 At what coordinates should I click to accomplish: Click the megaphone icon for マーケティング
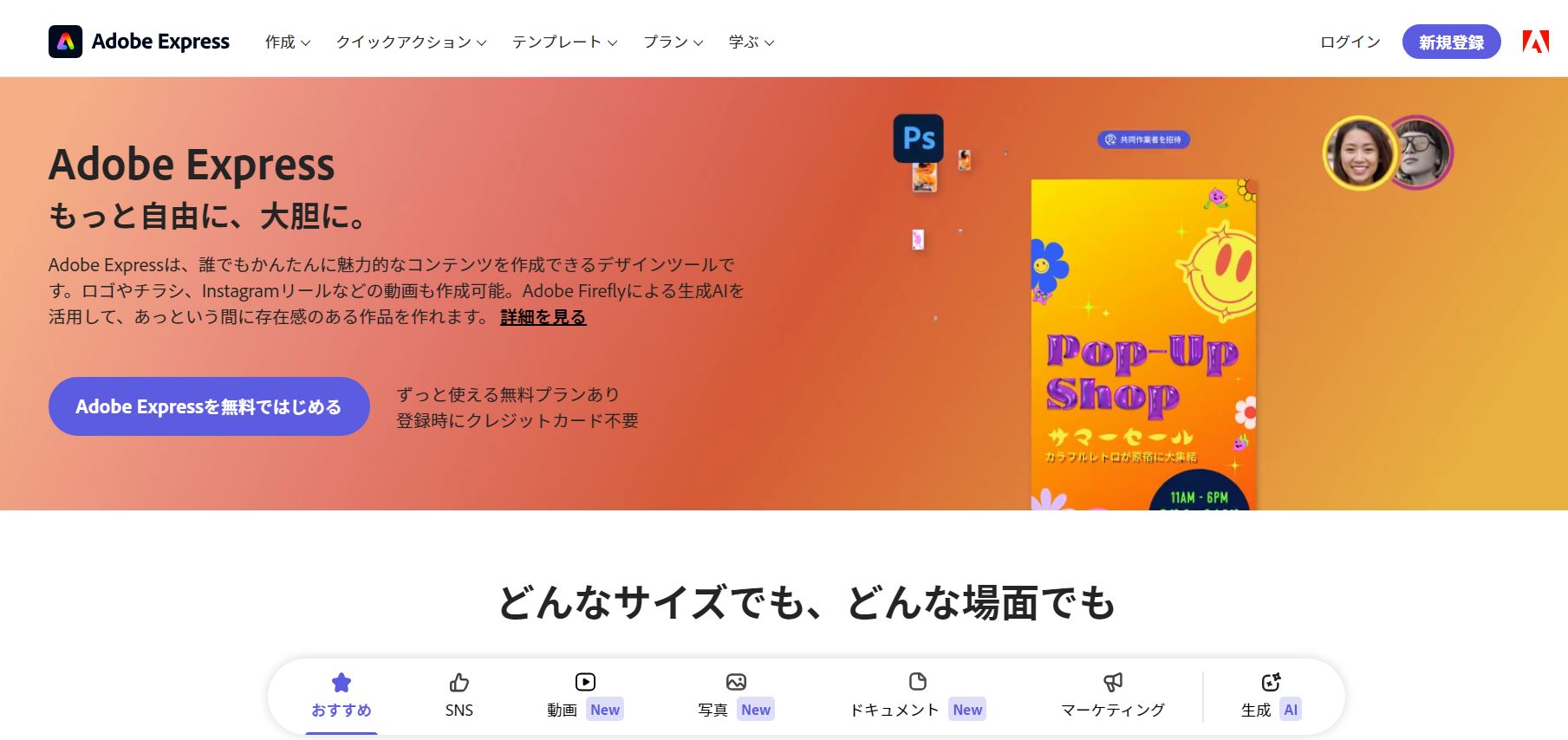[1113, 682]
